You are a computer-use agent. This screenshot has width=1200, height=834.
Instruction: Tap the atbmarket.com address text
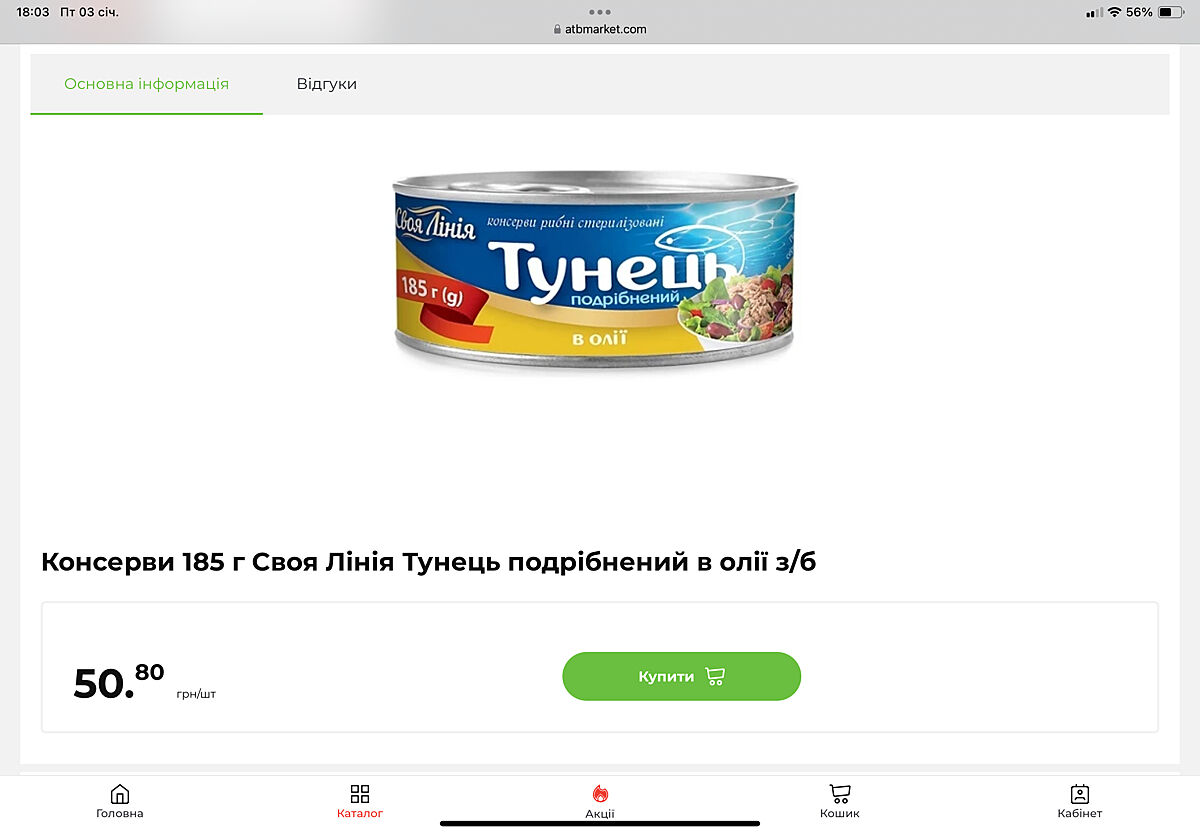pyautogui.click(x=606, y=29)
